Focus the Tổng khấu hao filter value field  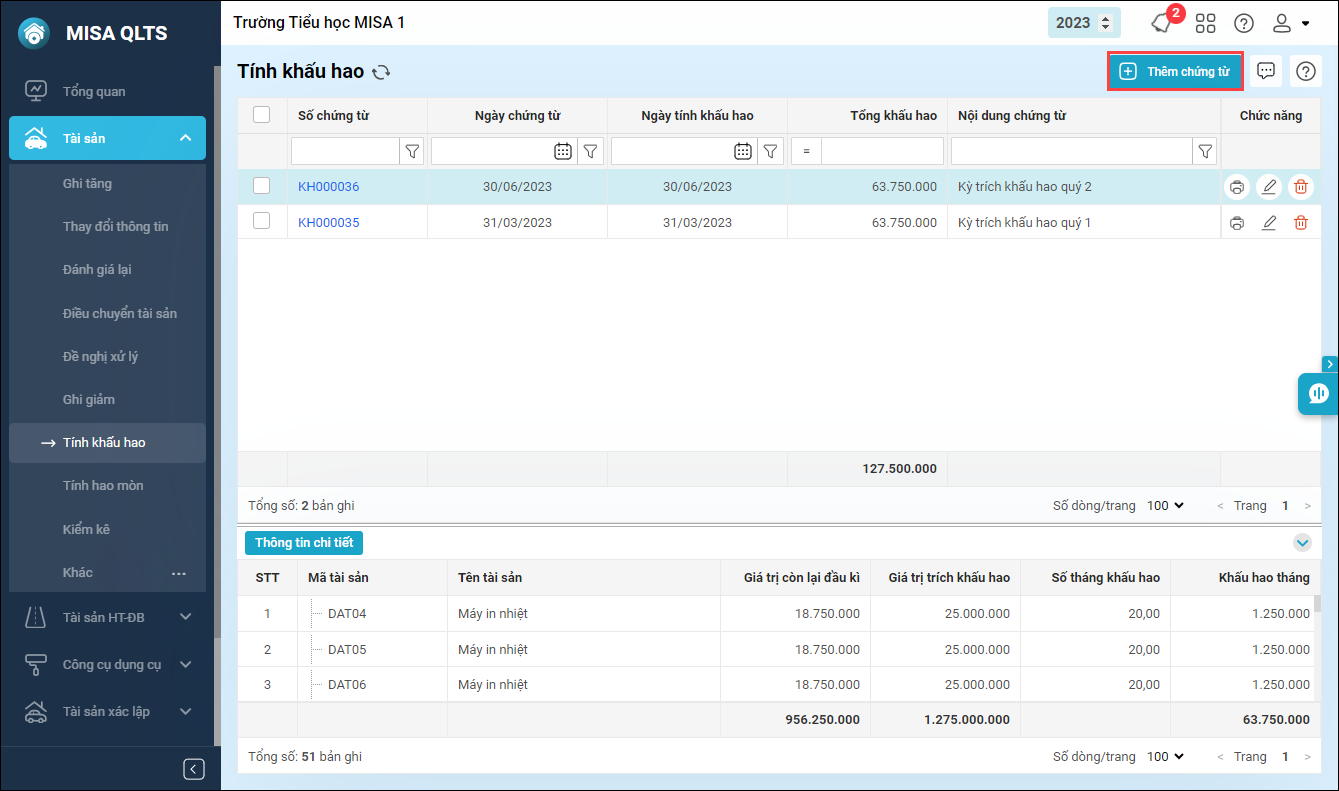coord(882,151)
